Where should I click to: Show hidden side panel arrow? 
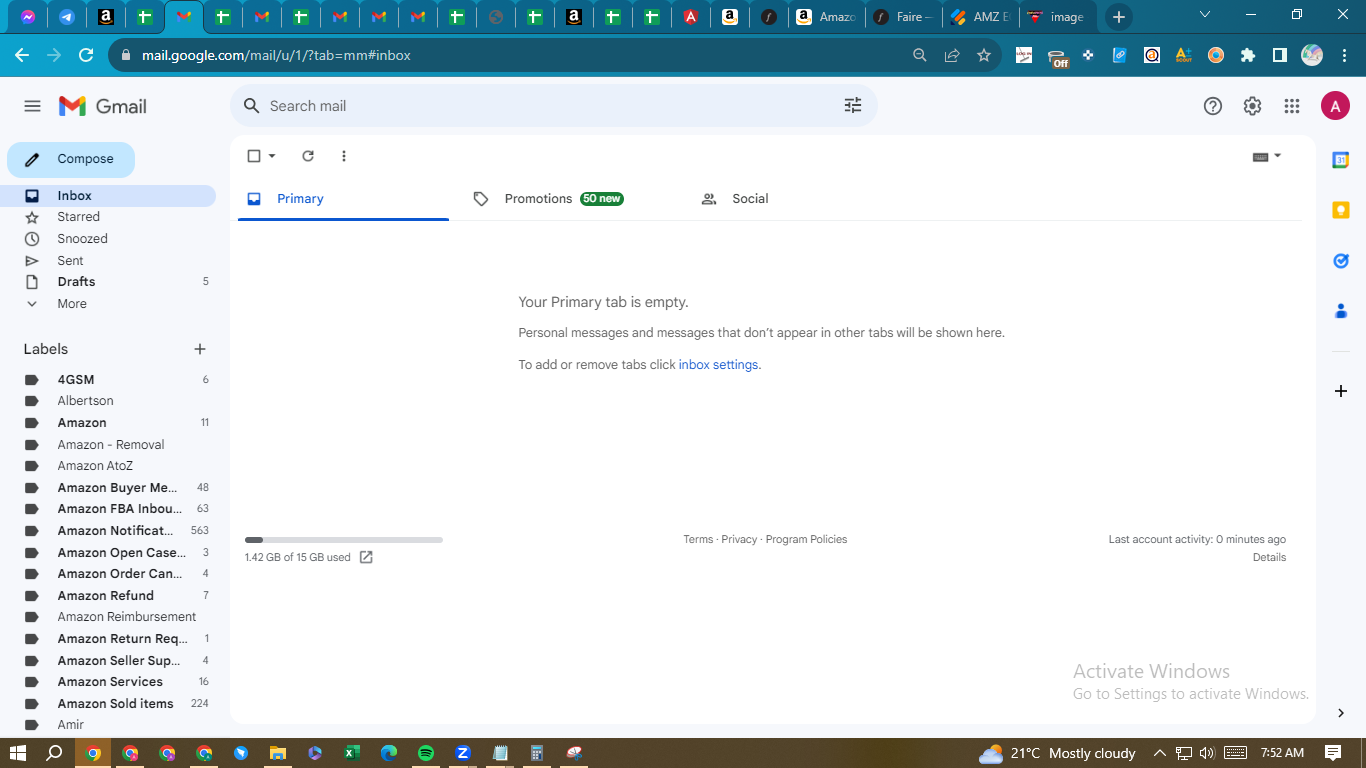[1341, 713]
